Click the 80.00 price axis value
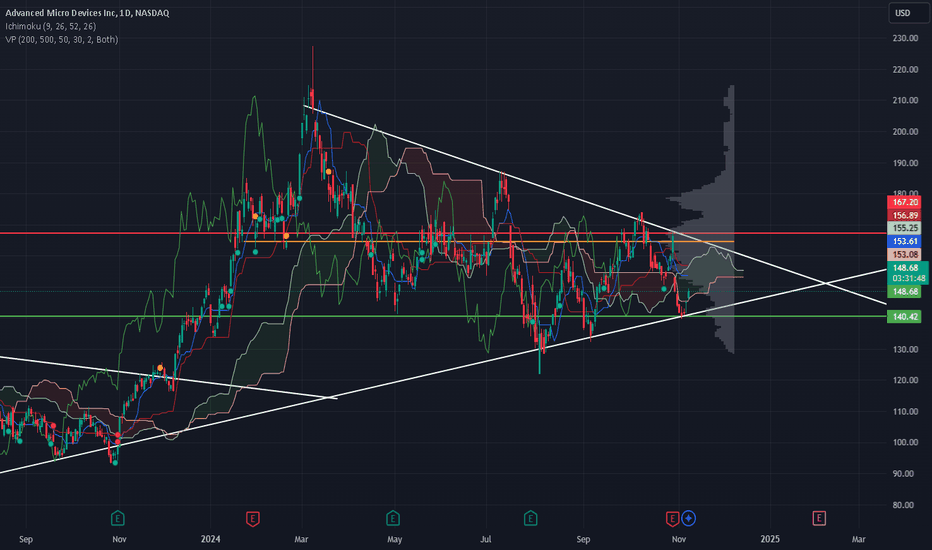932x550 pixels. pos(905,505)
